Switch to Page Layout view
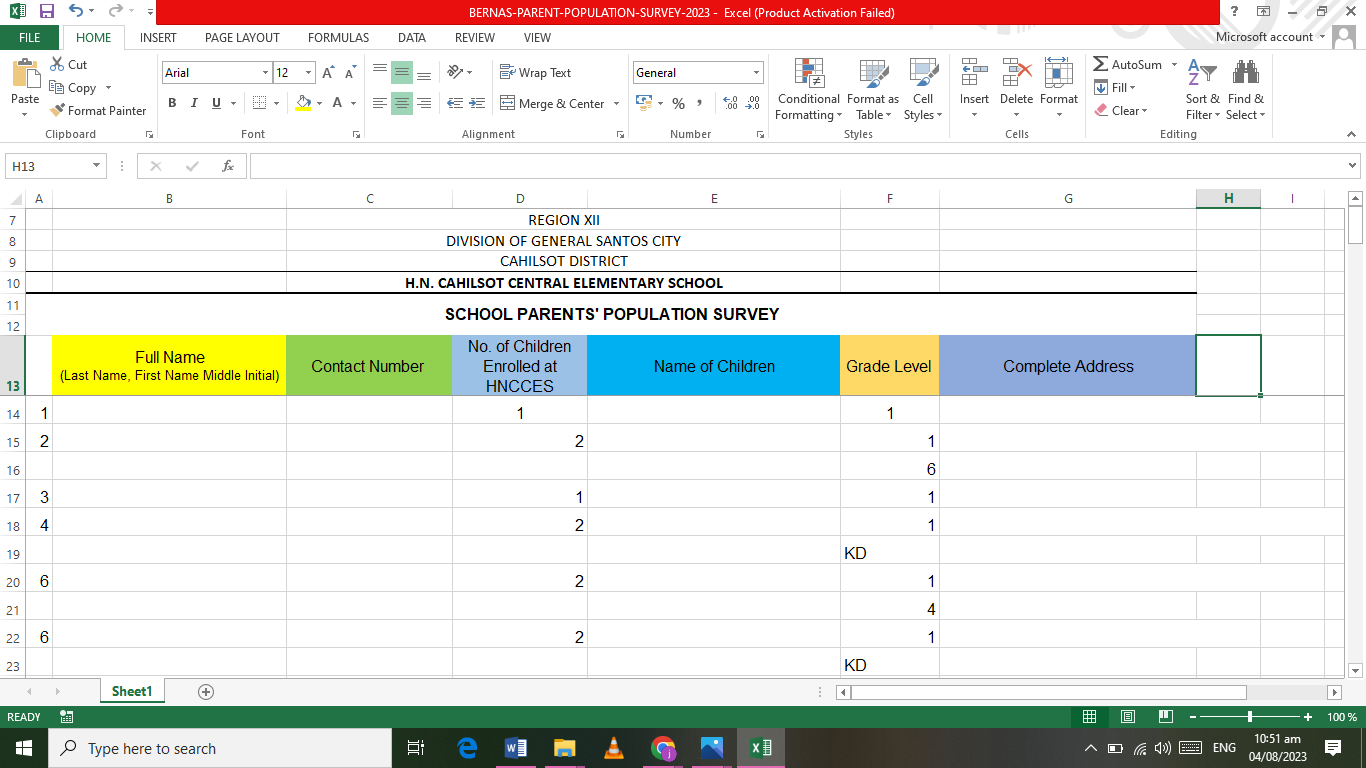 click(x=1128, y=717)
